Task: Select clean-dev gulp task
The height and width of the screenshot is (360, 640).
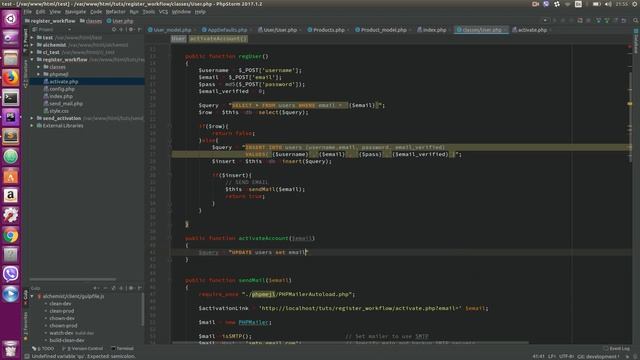Action: (x=60, y=304)
